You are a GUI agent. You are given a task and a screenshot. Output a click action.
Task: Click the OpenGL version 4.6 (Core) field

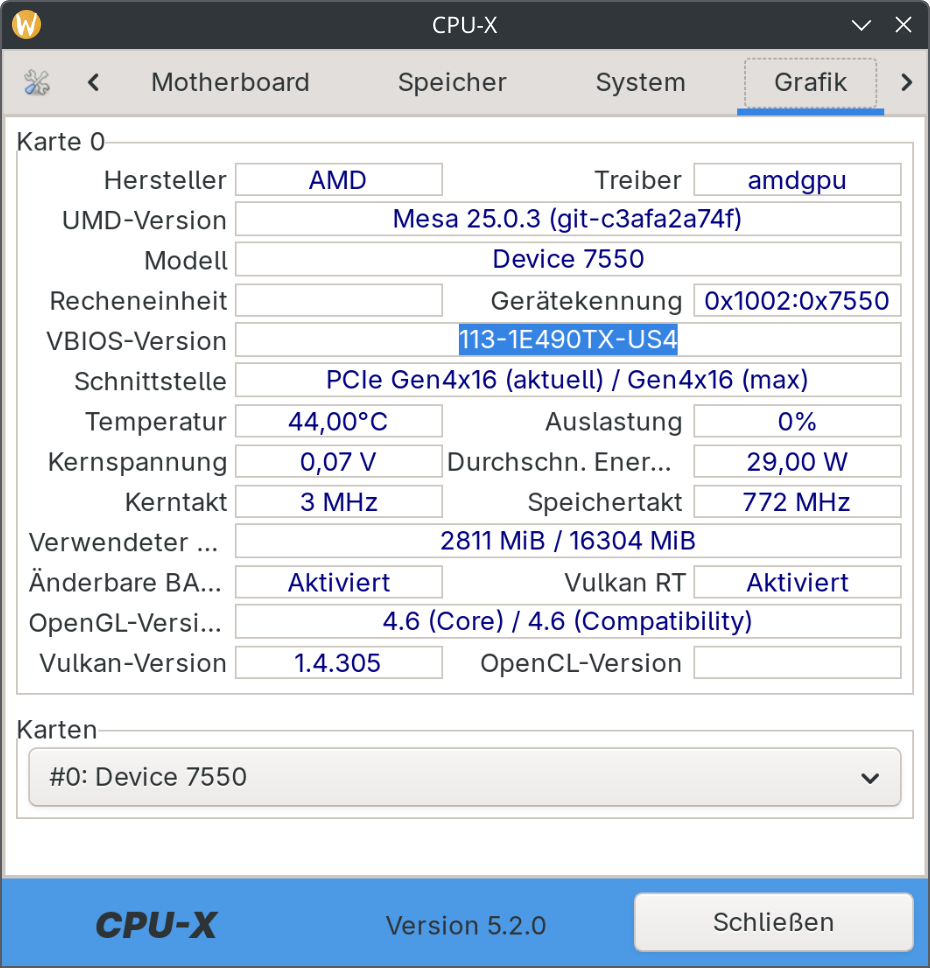pyautogui.click(x=568, y=621)
